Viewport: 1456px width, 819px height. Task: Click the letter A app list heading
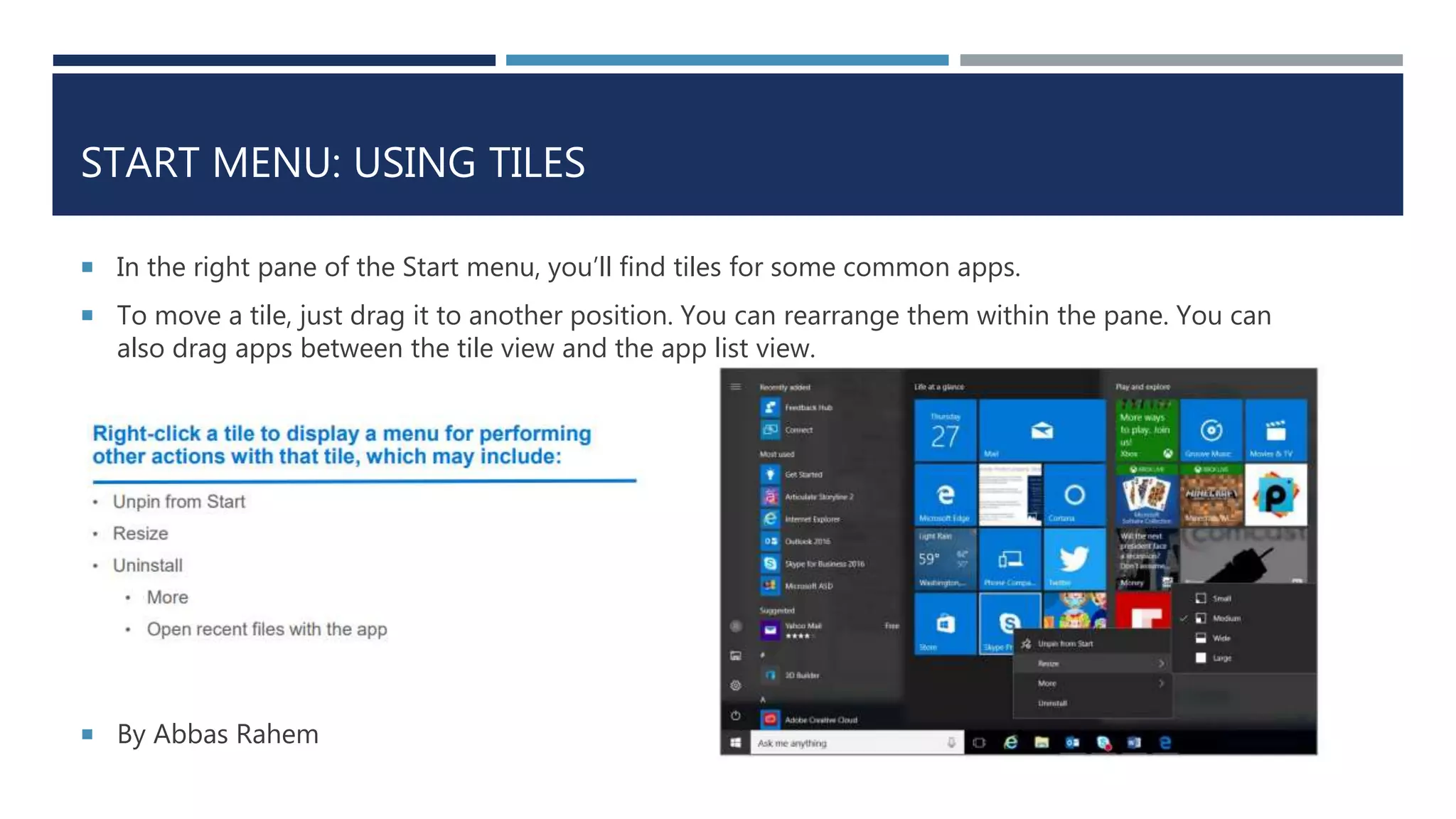763,700
